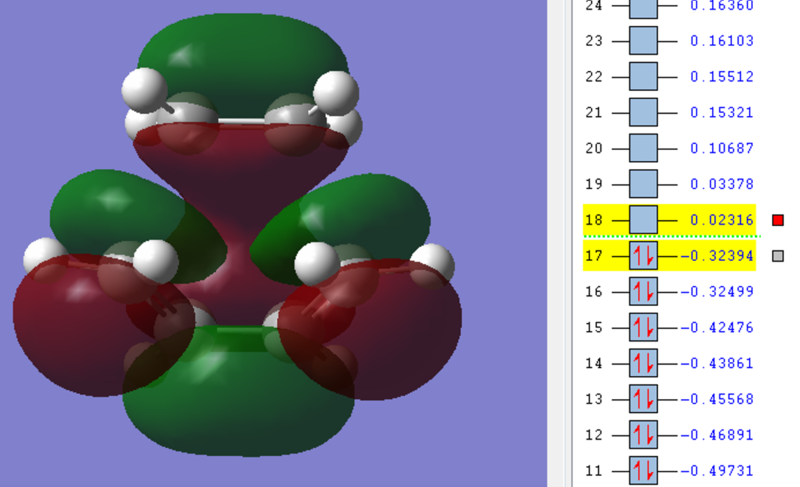Click orbital number label 12
800x487 pixels.
[x=594, y=434]
